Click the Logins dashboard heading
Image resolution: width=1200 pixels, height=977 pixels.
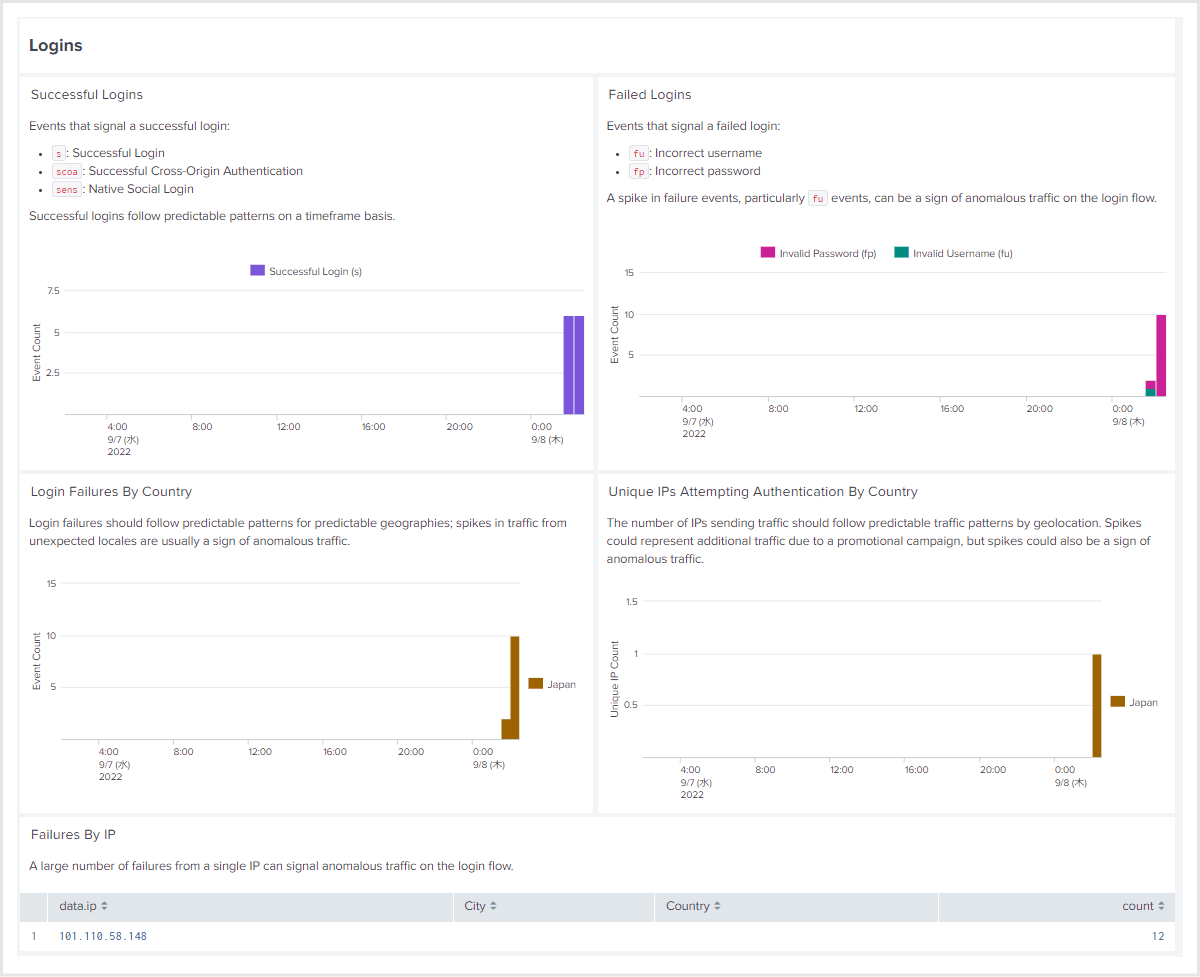click(x=56, y=46)
